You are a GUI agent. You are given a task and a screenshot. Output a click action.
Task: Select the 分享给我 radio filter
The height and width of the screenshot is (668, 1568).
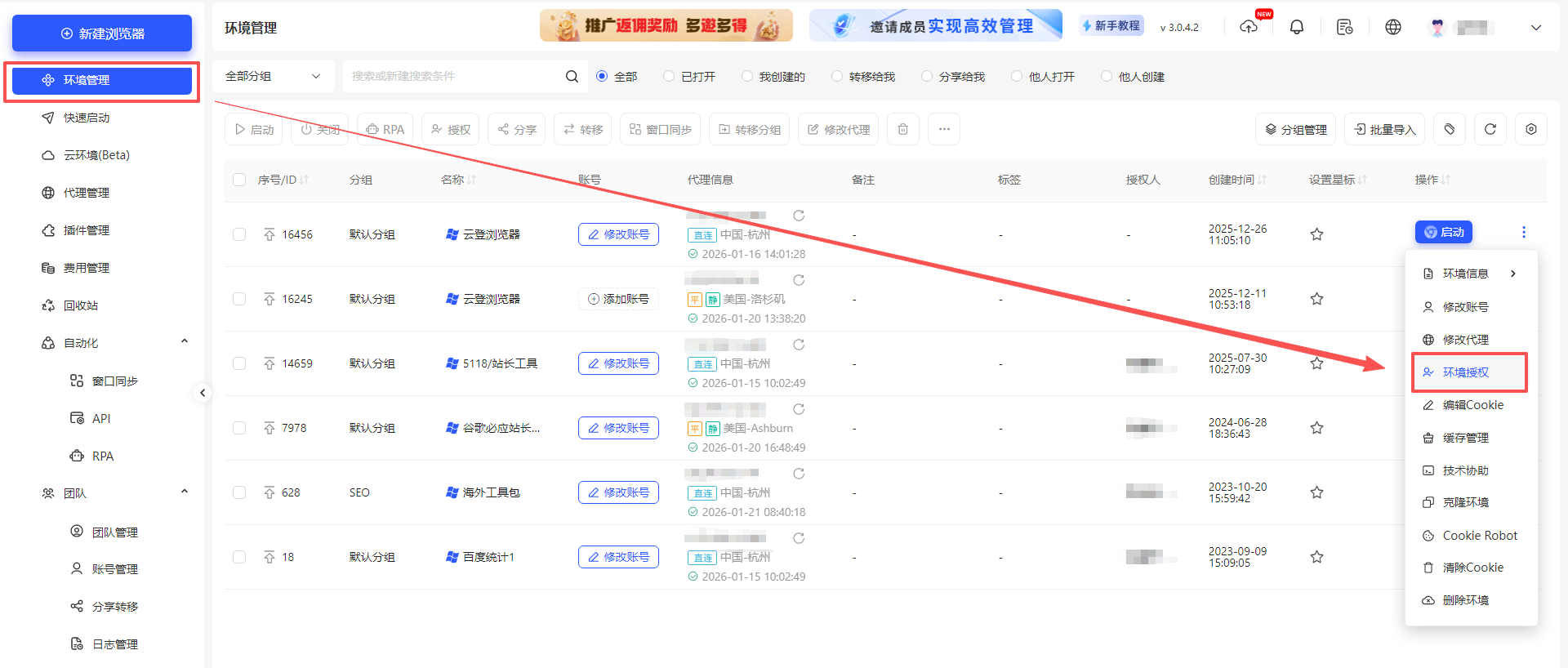pyautogui.click(x=927, y=76)
